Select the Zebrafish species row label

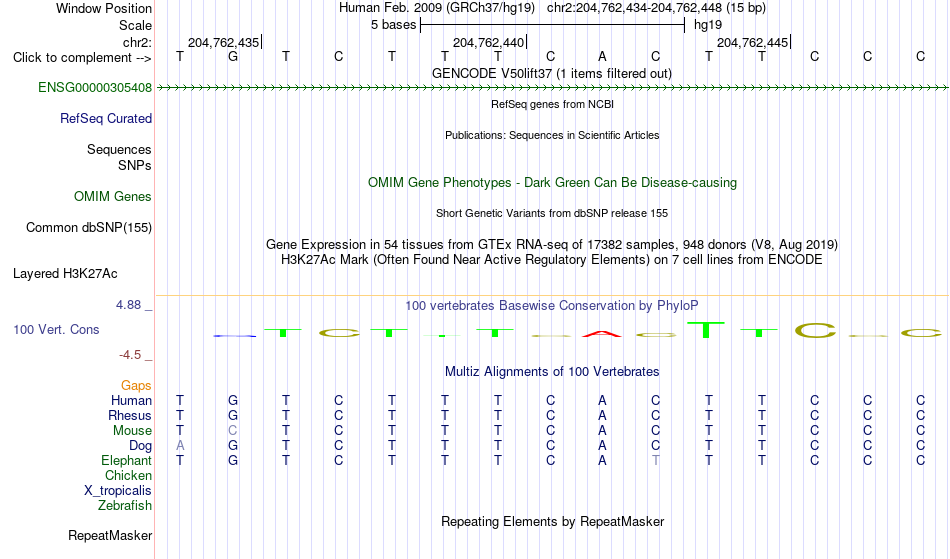pyautogui.click(x=125, y=506)
